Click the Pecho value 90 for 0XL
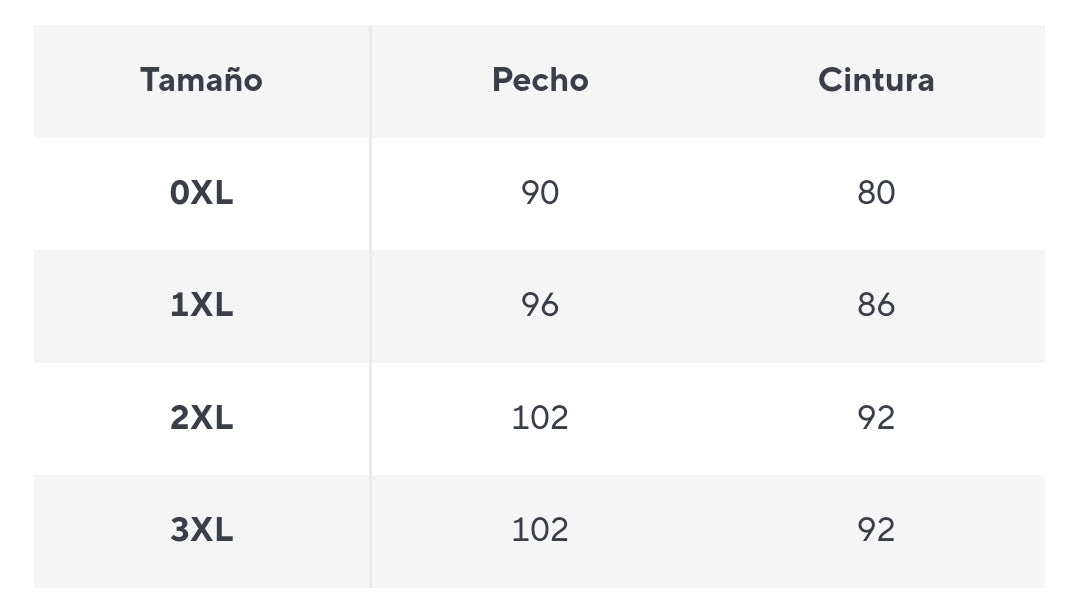 (540, 193)
